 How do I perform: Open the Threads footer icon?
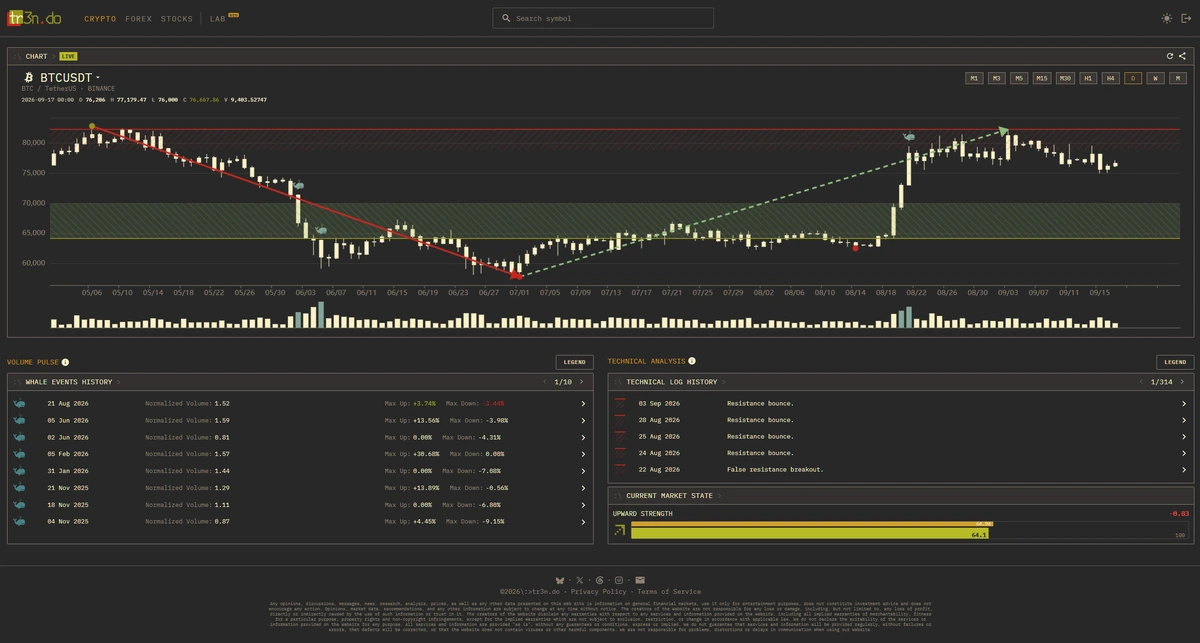click(x=600, y=580)
